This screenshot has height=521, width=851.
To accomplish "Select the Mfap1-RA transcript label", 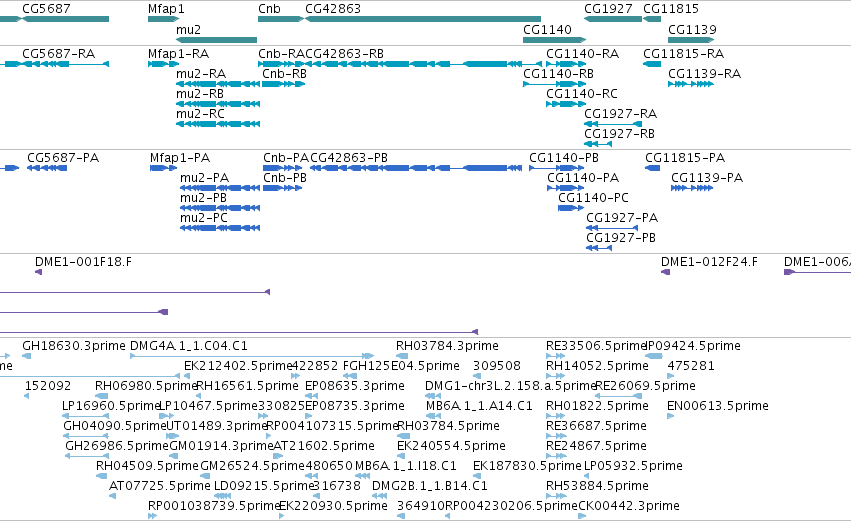I will 179,54.
